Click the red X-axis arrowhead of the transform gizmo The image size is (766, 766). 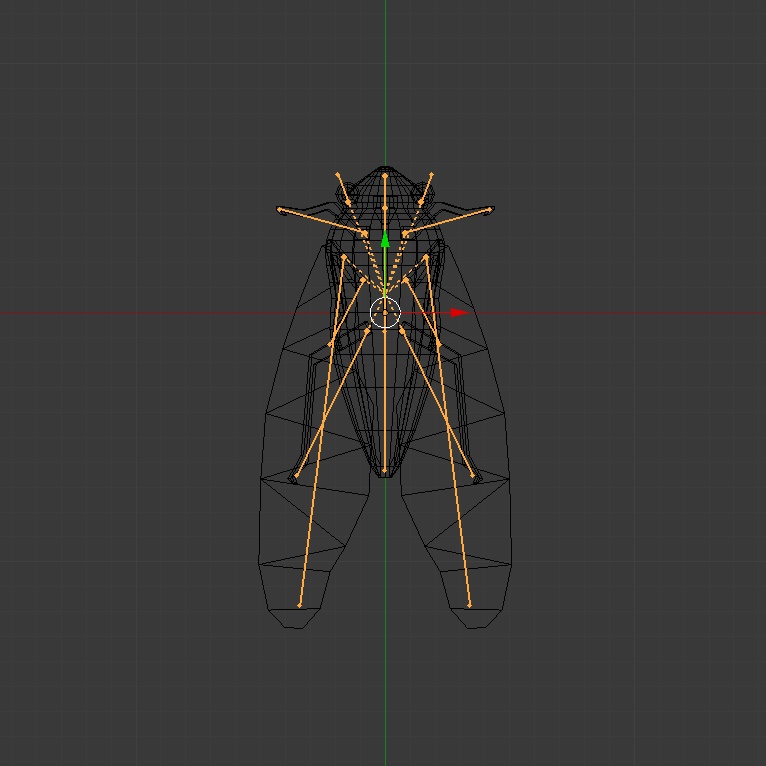coord(459,313)
